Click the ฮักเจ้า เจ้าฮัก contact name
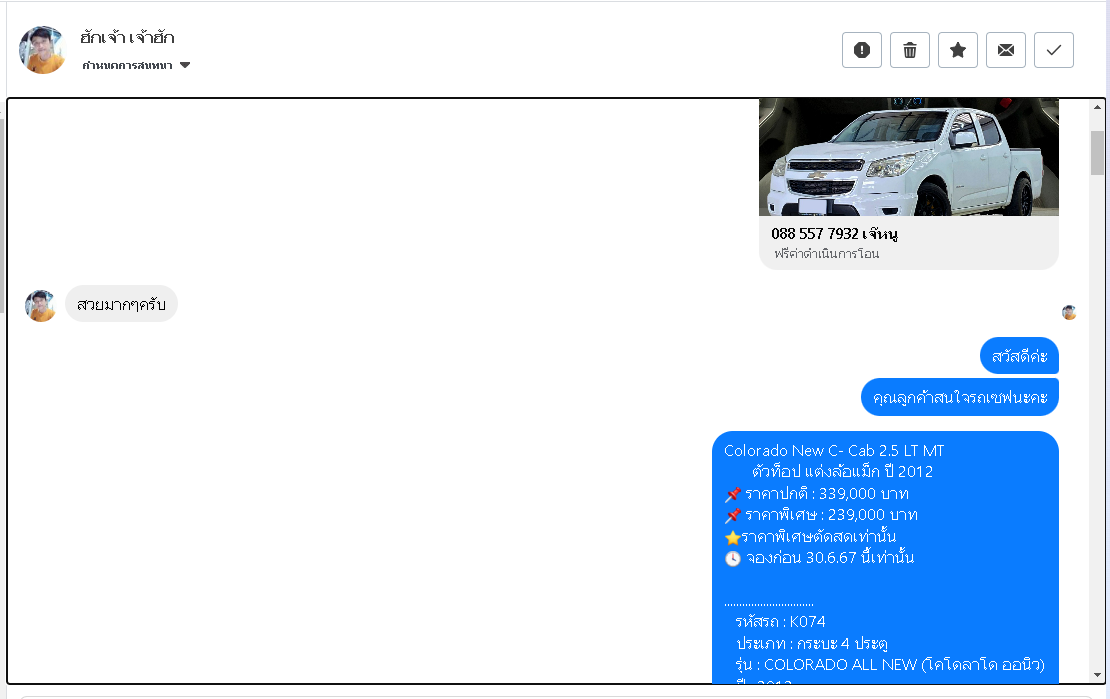This screenshot has height=699, width=1110. [127, 38]
